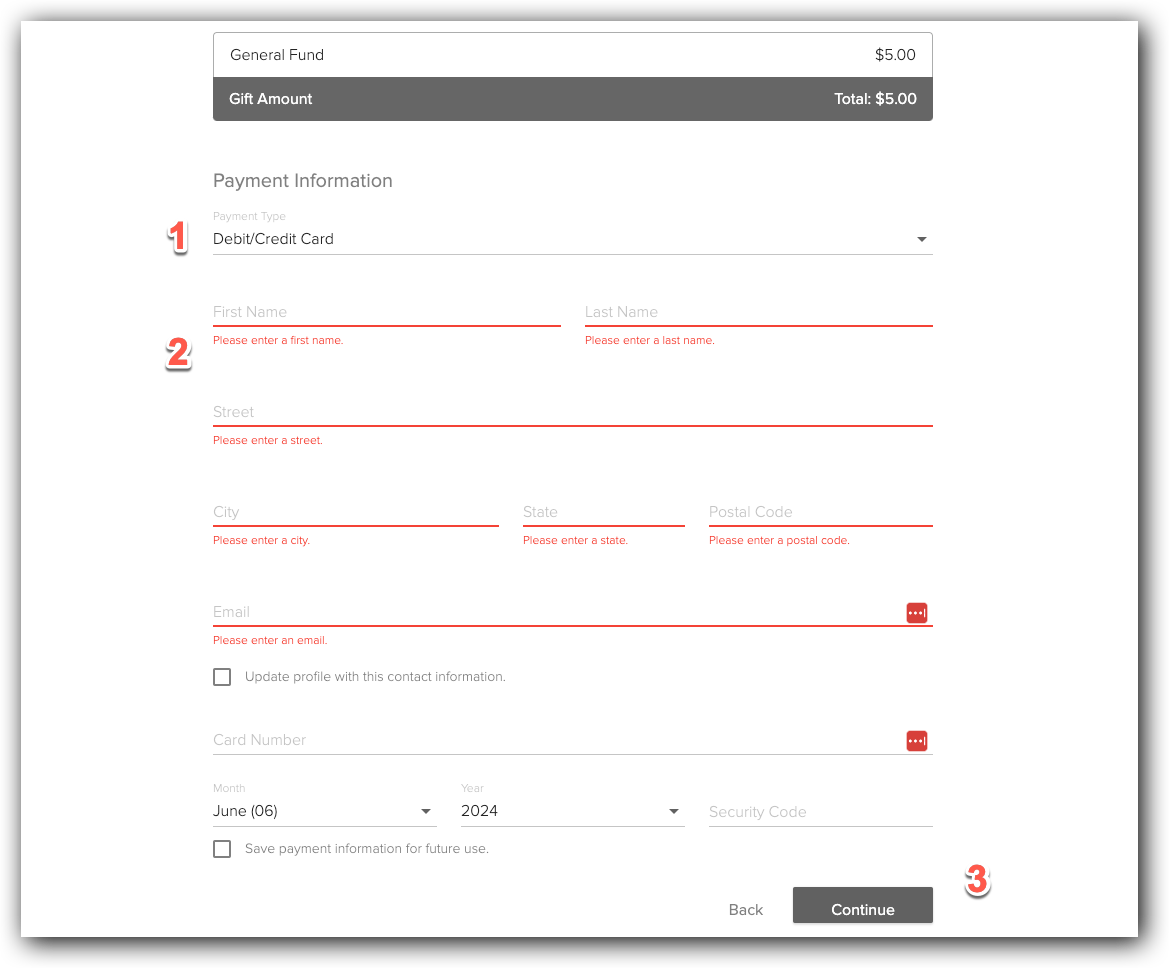The height and width of the screenshot is (968, 1169).
Task: Click the autofill icon beside Card Number
Action: coord(916,740)
